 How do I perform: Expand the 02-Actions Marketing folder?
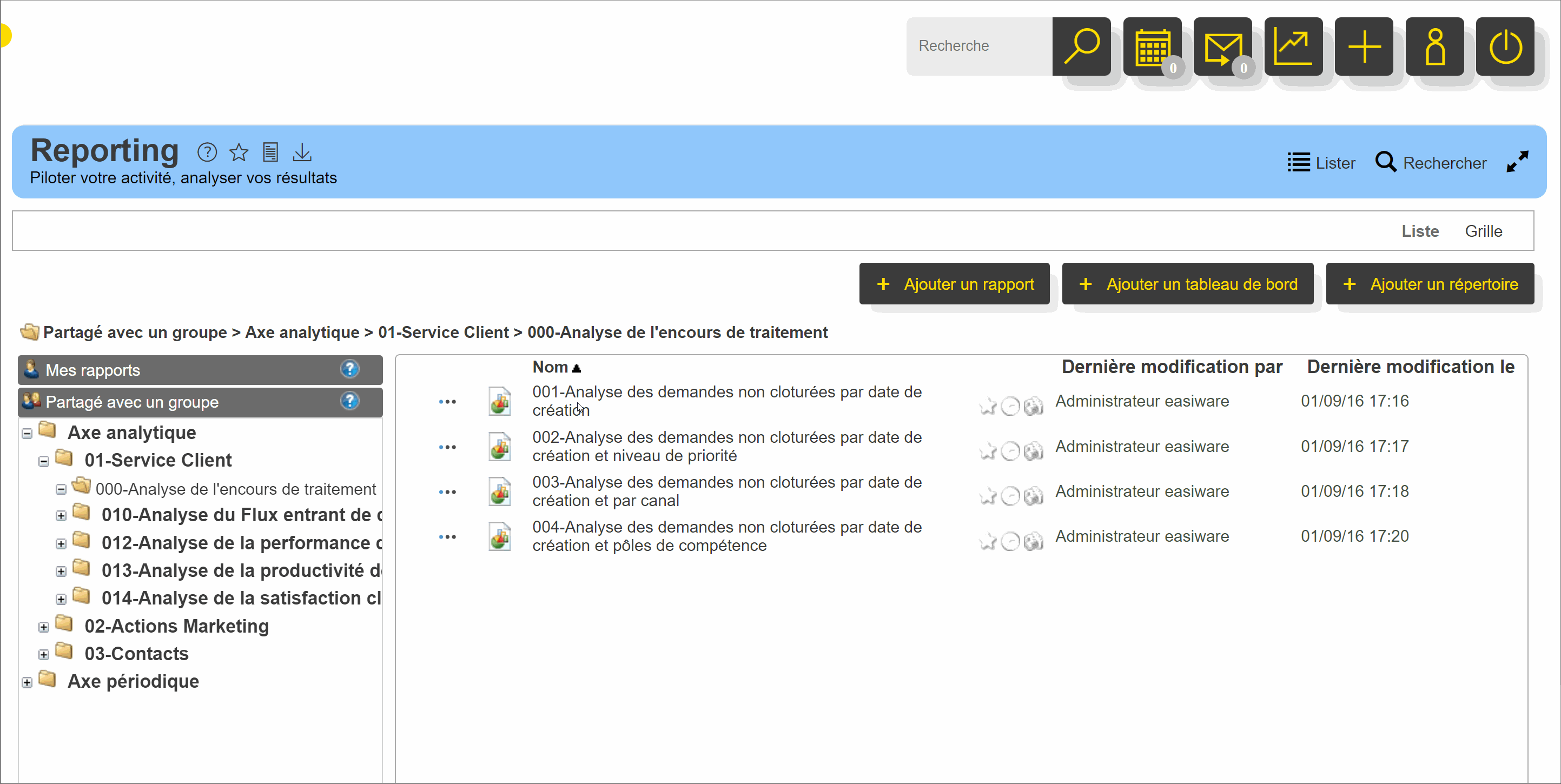(x=44, y=627)
